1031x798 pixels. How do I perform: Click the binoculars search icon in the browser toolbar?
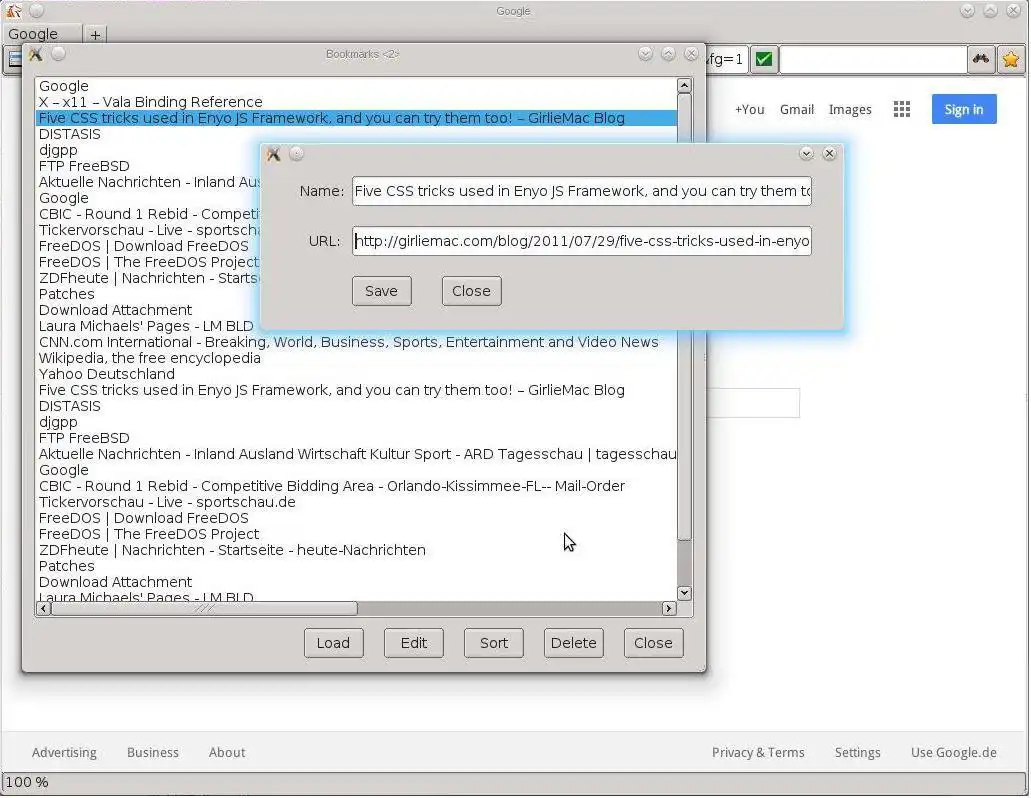point(981,59)
